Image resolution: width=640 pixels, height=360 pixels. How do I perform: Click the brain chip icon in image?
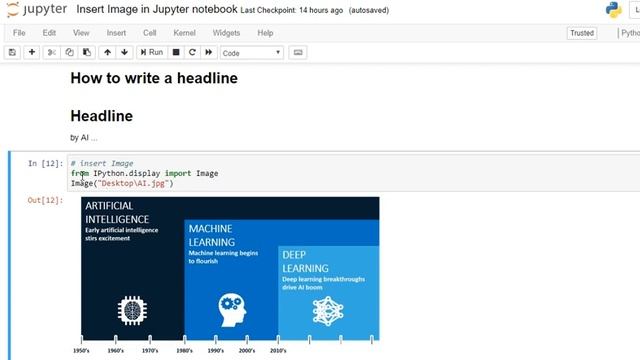pos(132,311)
